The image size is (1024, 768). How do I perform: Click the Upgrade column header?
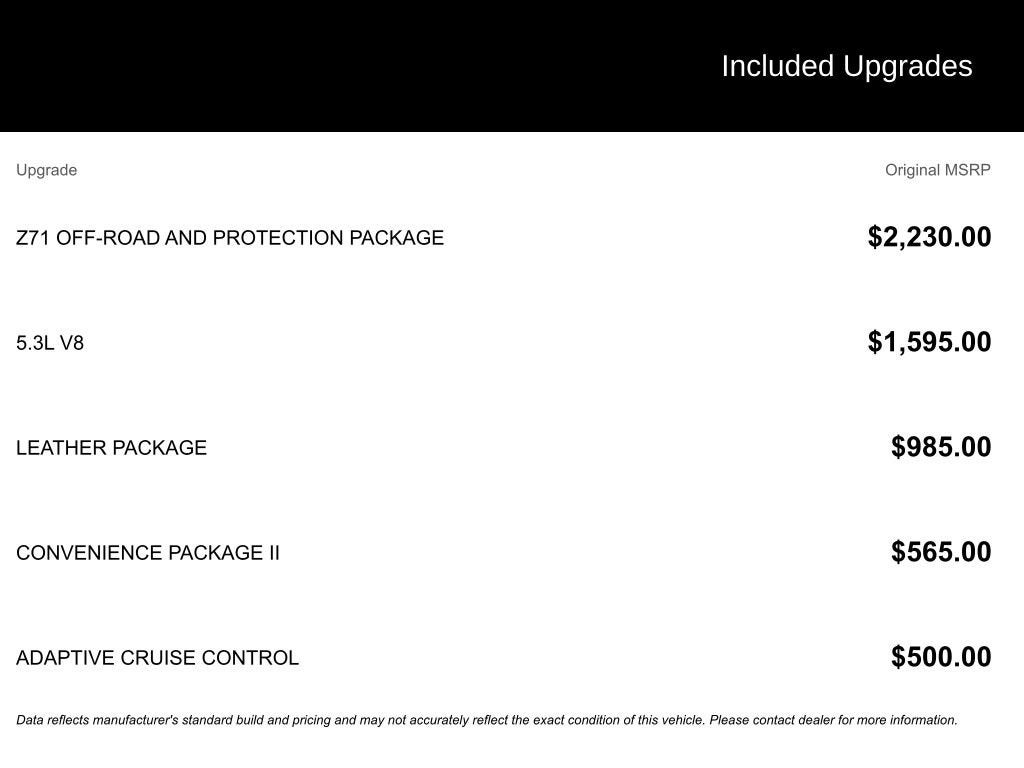pos(46,170)
